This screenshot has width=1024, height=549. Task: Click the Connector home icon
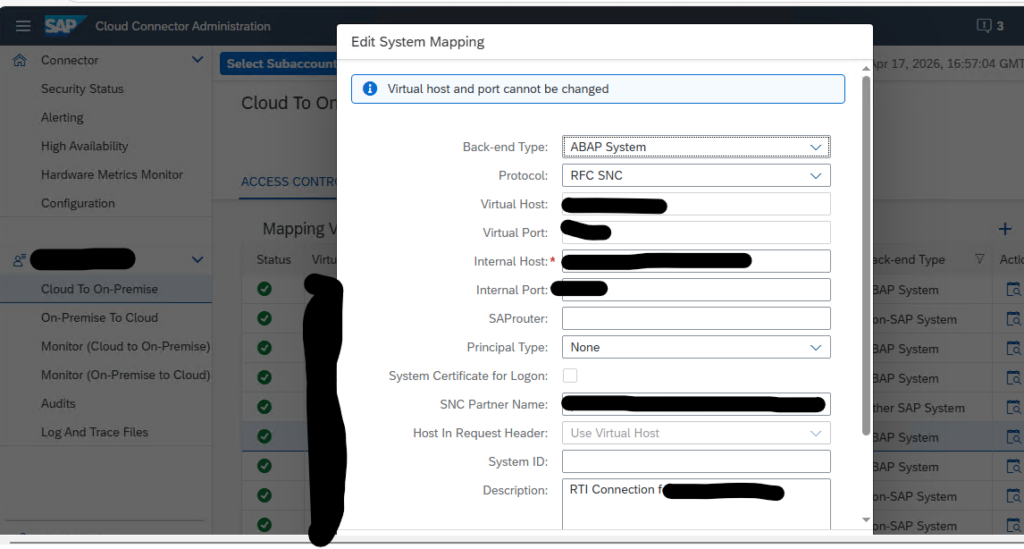[19, 61]
